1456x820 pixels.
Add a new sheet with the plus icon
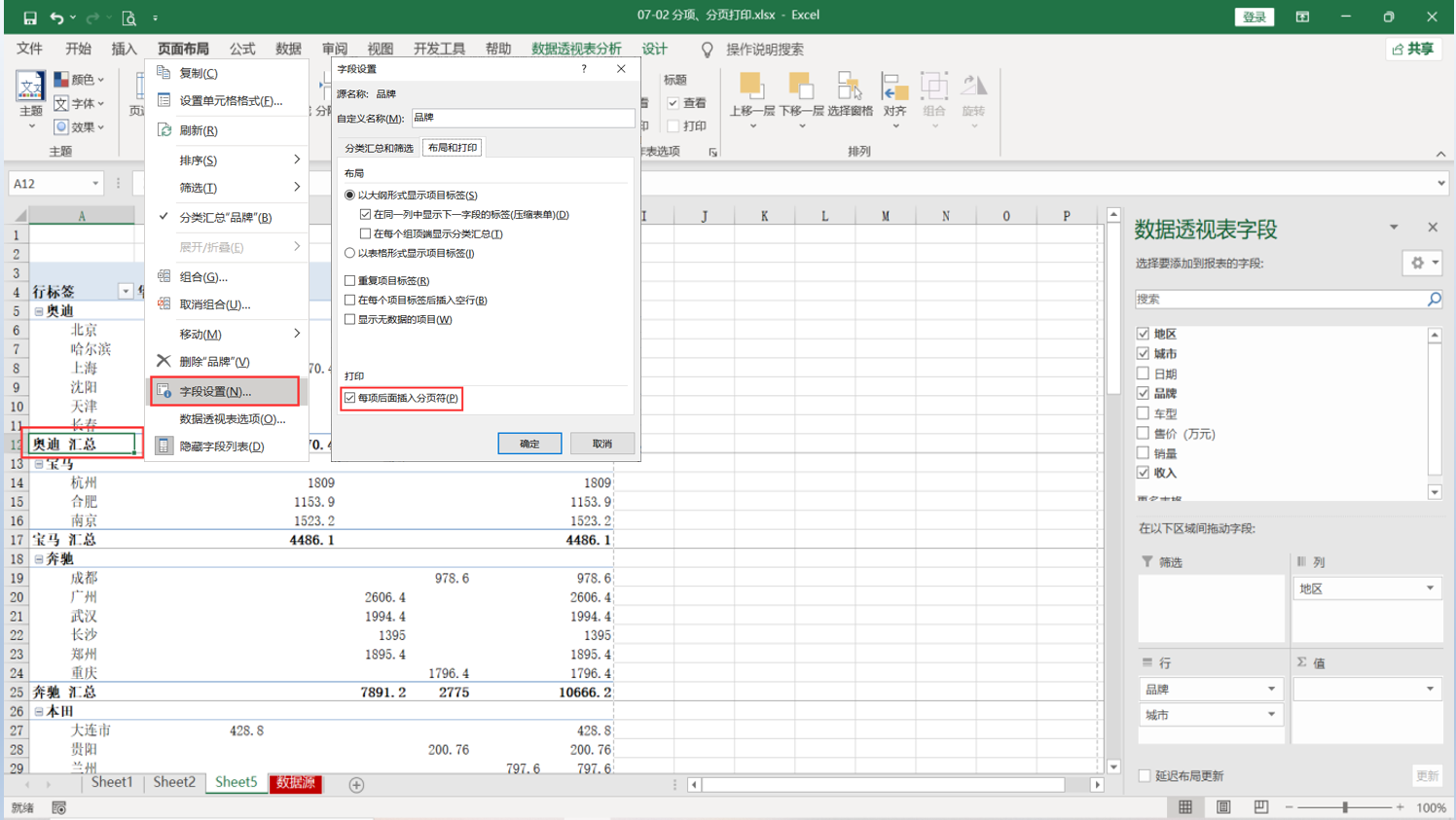[356, 785]
